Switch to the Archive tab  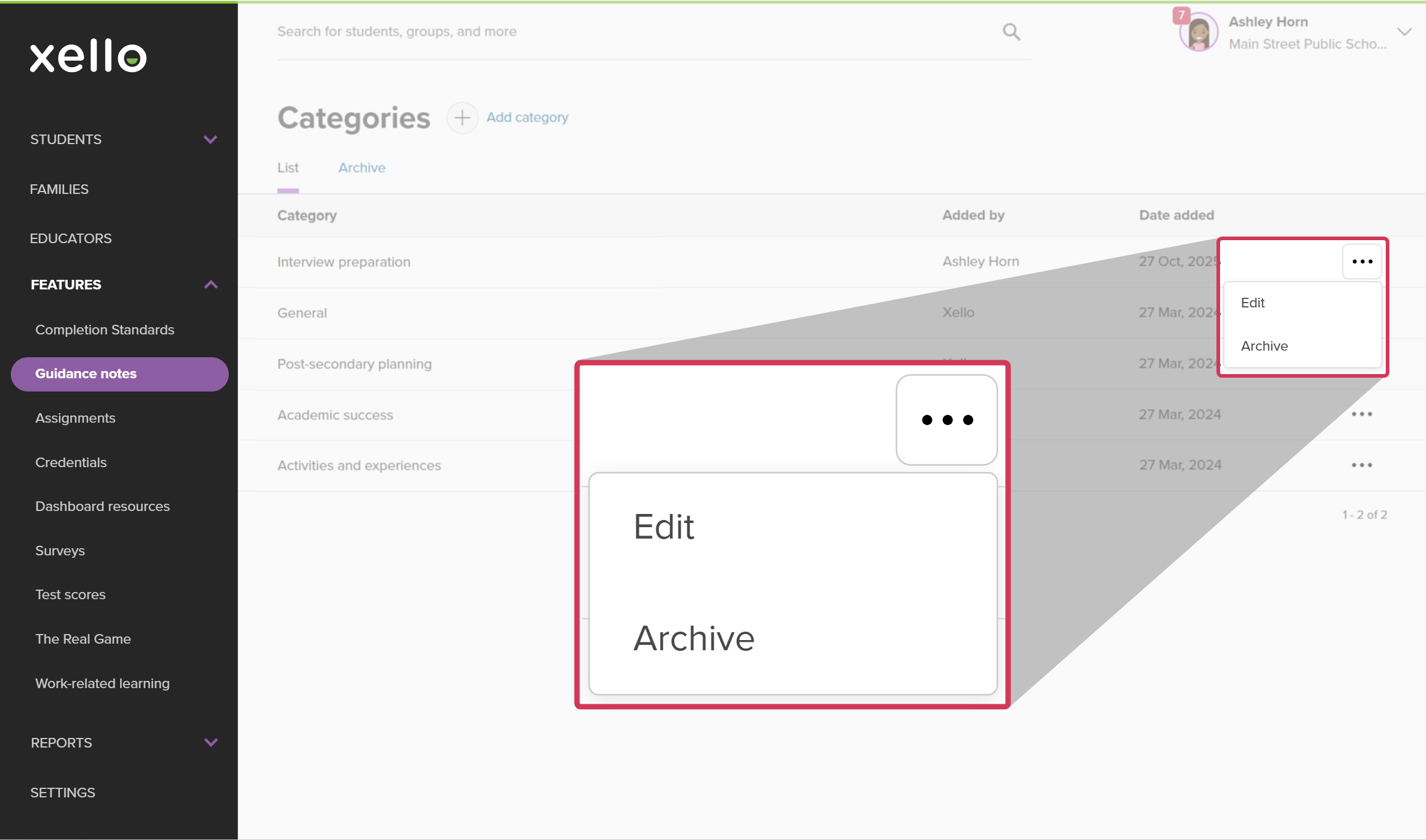[x=361, y=168]
